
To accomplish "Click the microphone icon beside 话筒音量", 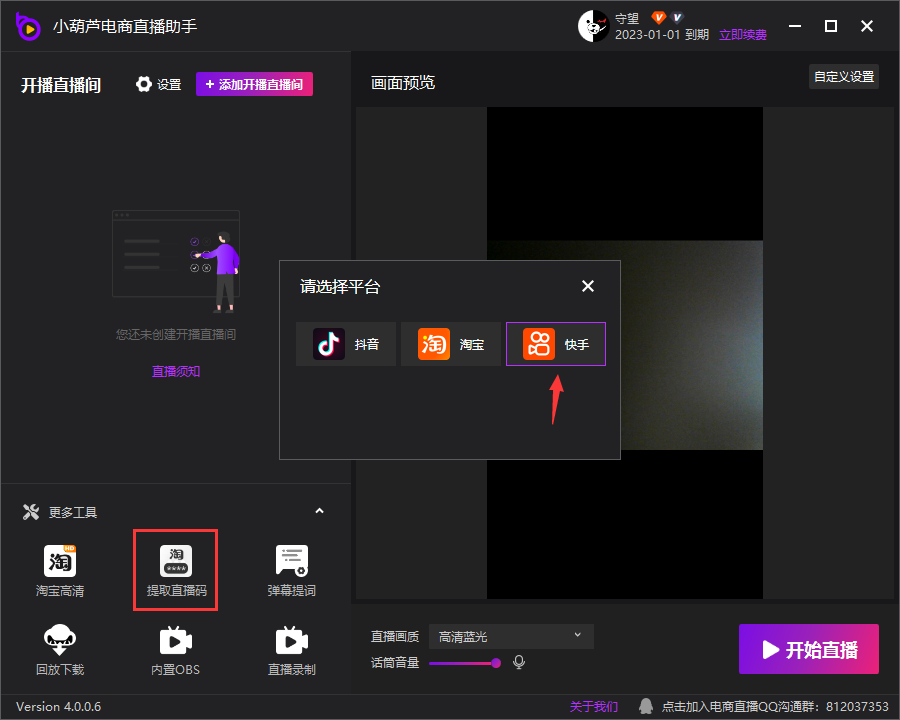I will pyautogui.click(x=519, y=662).
